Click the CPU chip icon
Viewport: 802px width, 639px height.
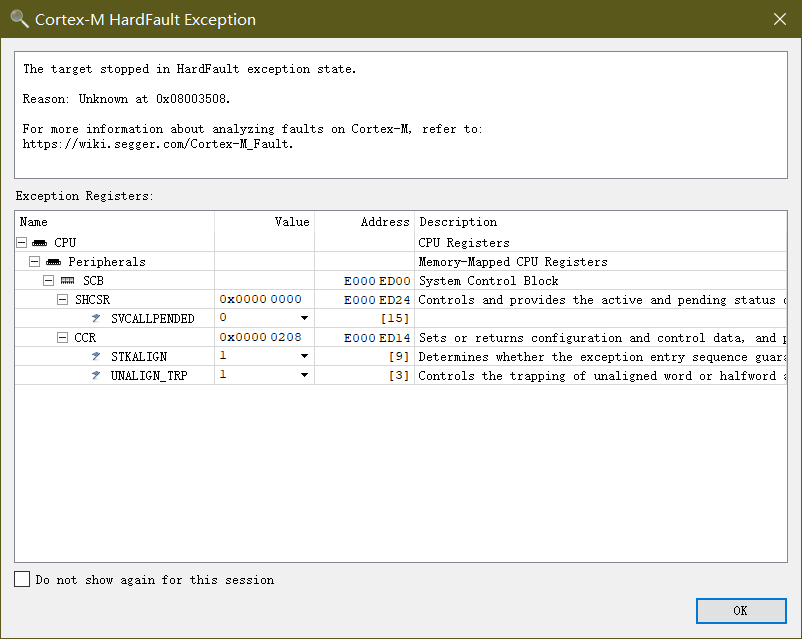[39, 243]
